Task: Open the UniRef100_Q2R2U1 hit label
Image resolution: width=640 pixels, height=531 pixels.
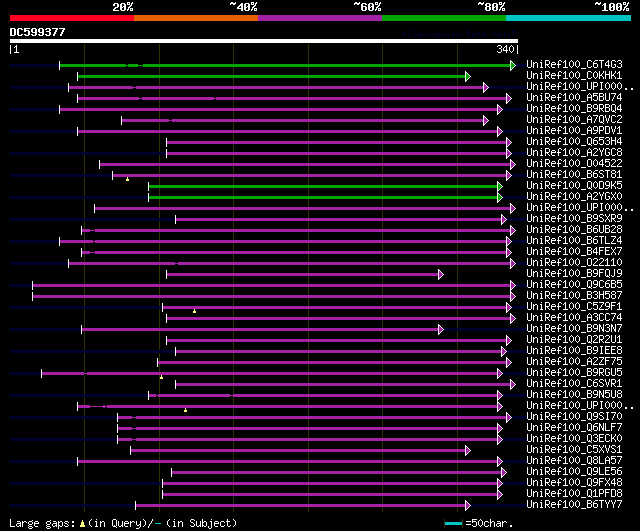Action: coord(574,340)
